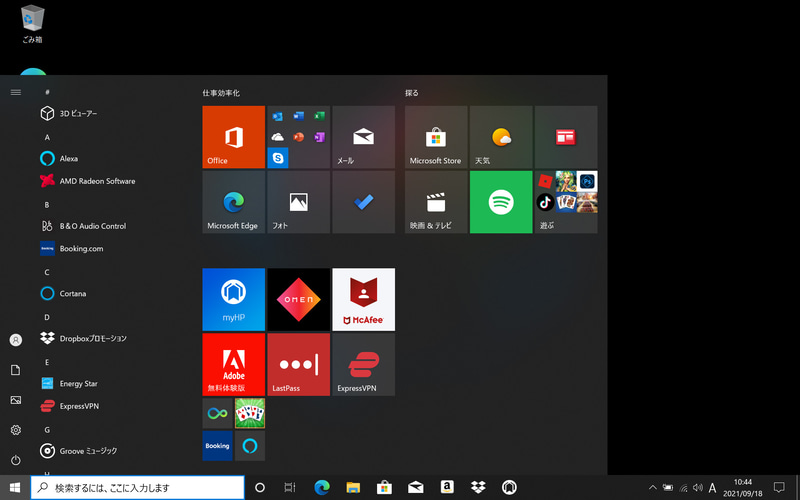This screenshot has width=800, height=500.
Task: Open the Office tile
Action: pyautogui.click(x=234, y=137)
